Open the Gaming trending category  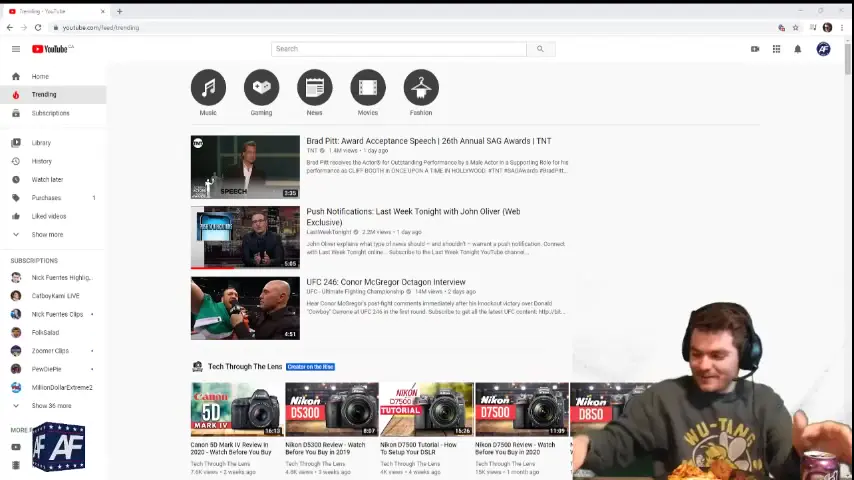pyautogui.click(x=261, y=88)
